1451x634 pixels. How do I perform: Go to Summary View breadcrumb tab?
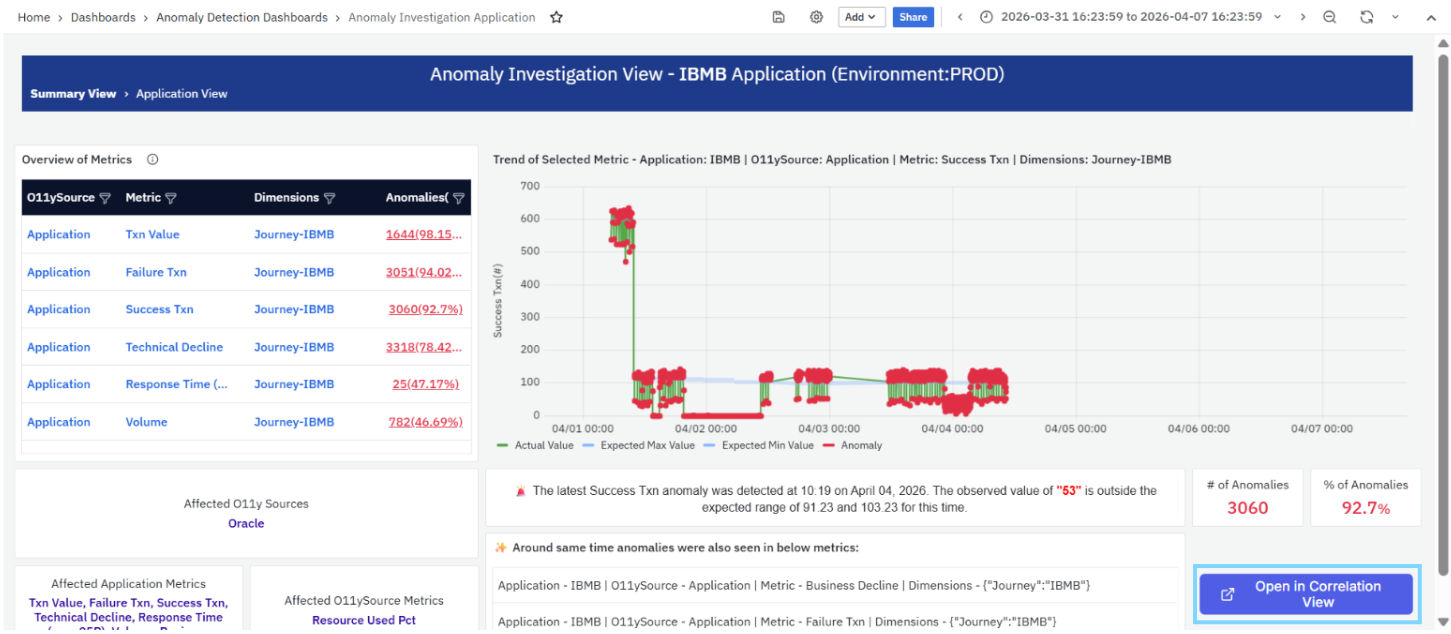pyautogui.click(x=73, y=94)
